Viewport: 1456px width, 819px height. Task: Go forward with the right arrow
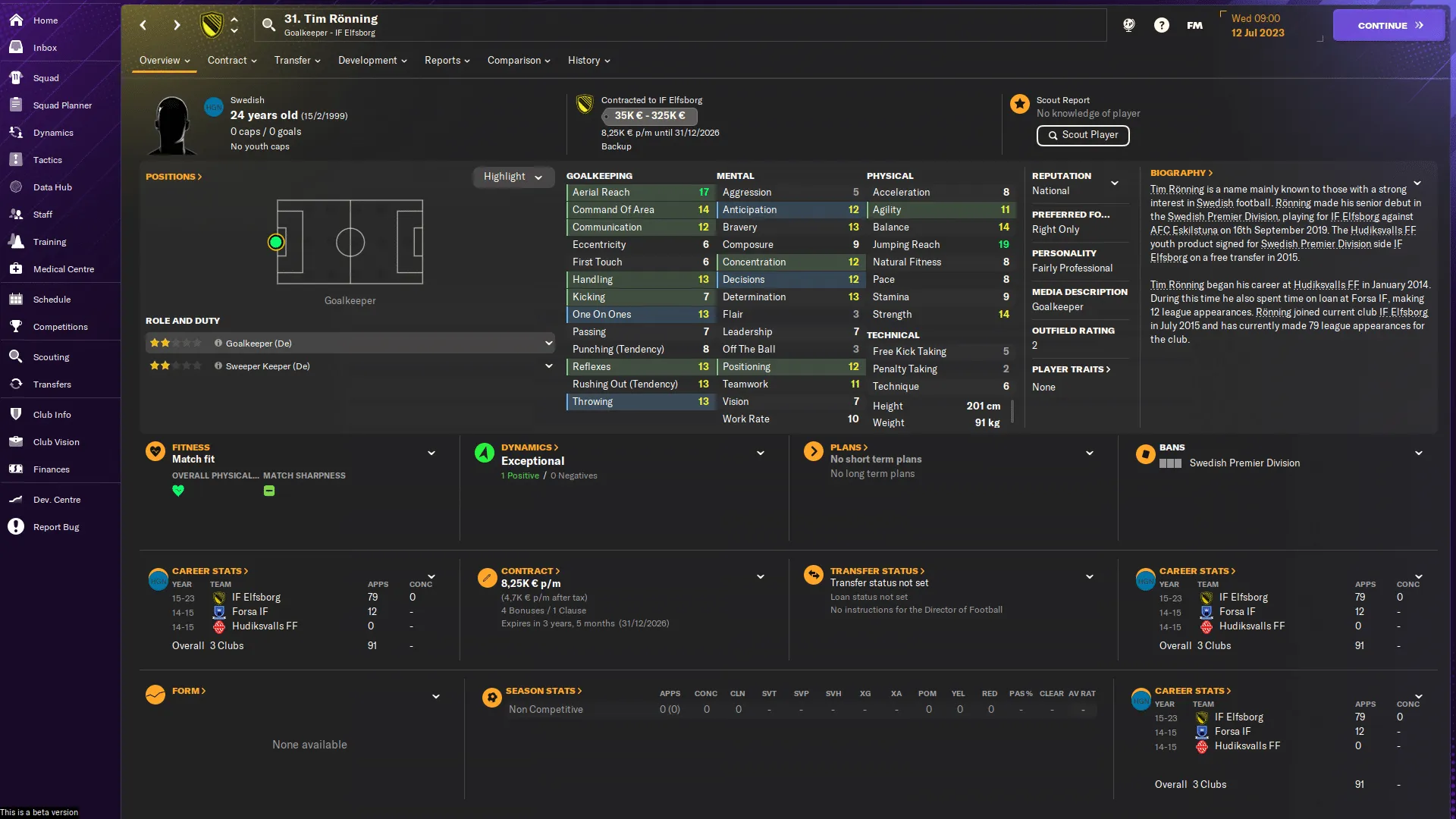177,25
